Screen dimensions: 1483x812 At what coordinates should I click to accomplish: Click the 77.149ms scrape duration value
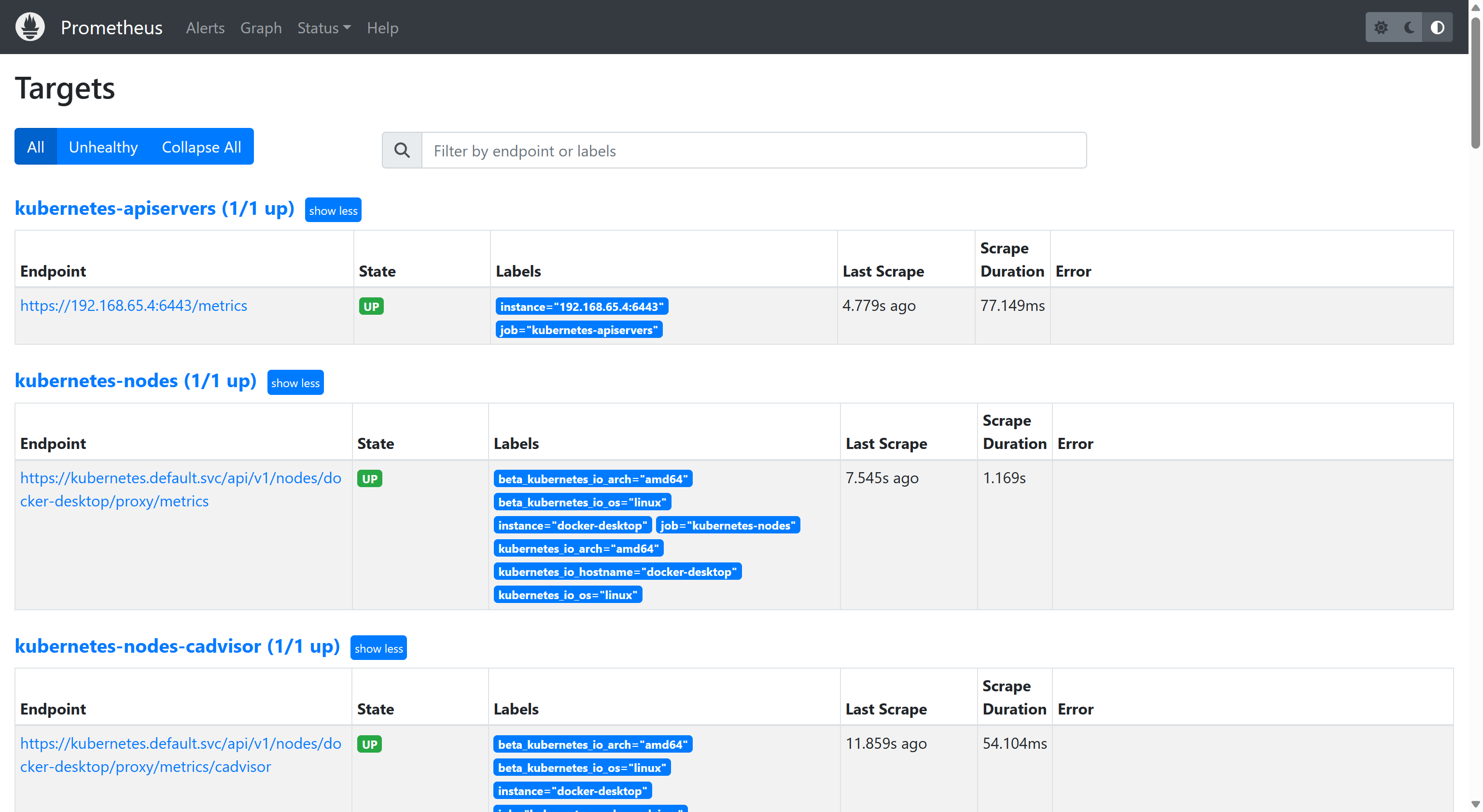[1012, 305]
